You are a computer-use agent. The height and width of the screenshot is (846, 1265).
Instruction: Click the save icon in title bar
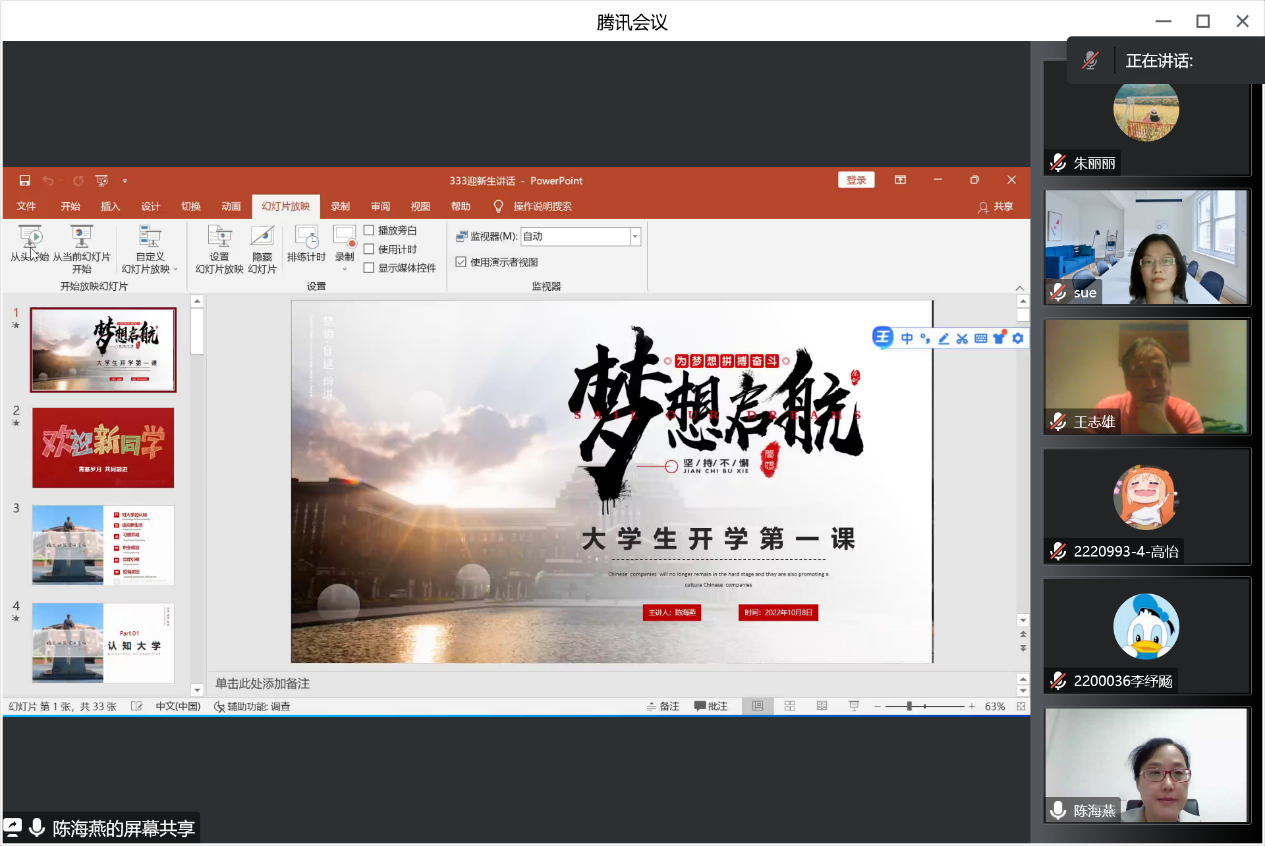coord(25,181)
